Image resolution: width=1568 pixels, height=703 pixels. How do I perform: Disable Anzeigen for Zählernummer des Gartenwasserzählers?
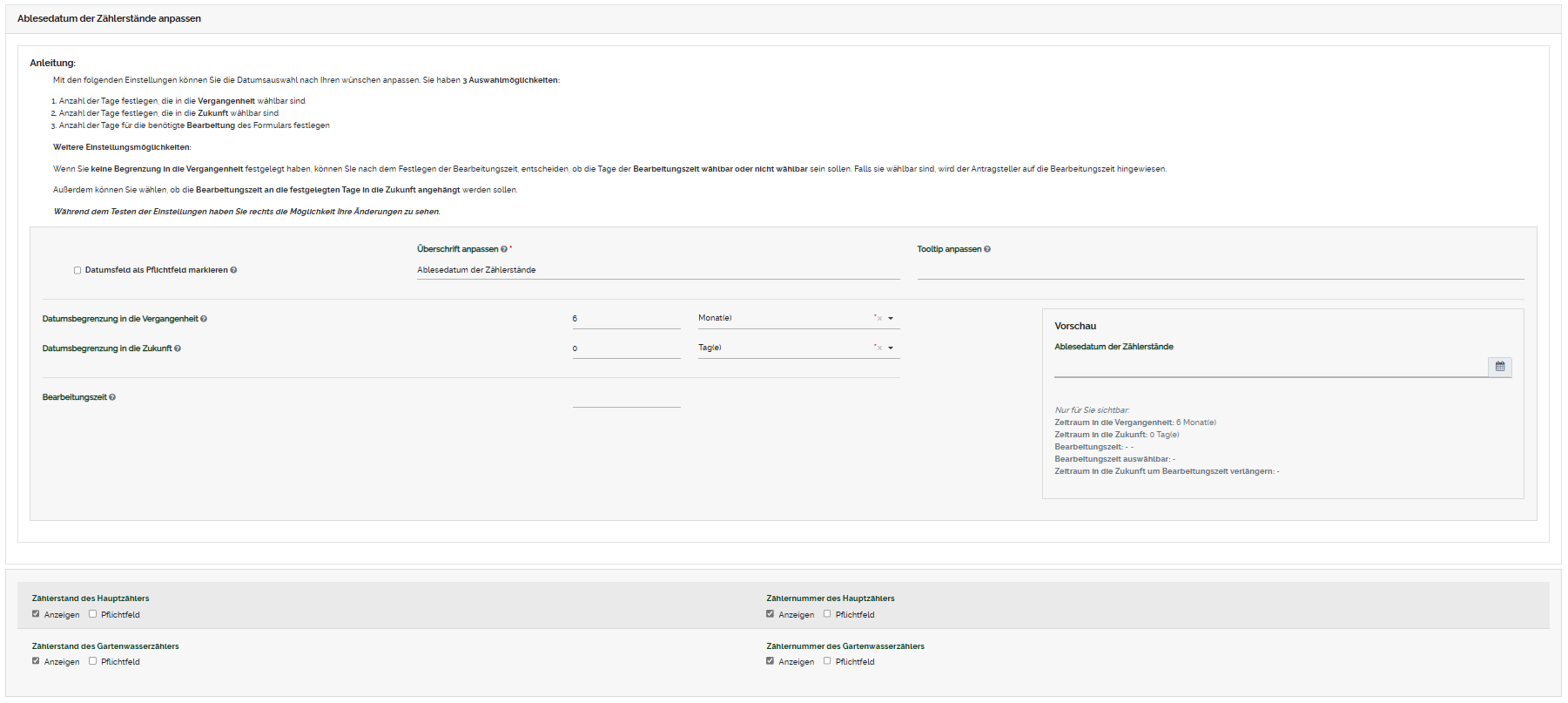tap(770, 661)
